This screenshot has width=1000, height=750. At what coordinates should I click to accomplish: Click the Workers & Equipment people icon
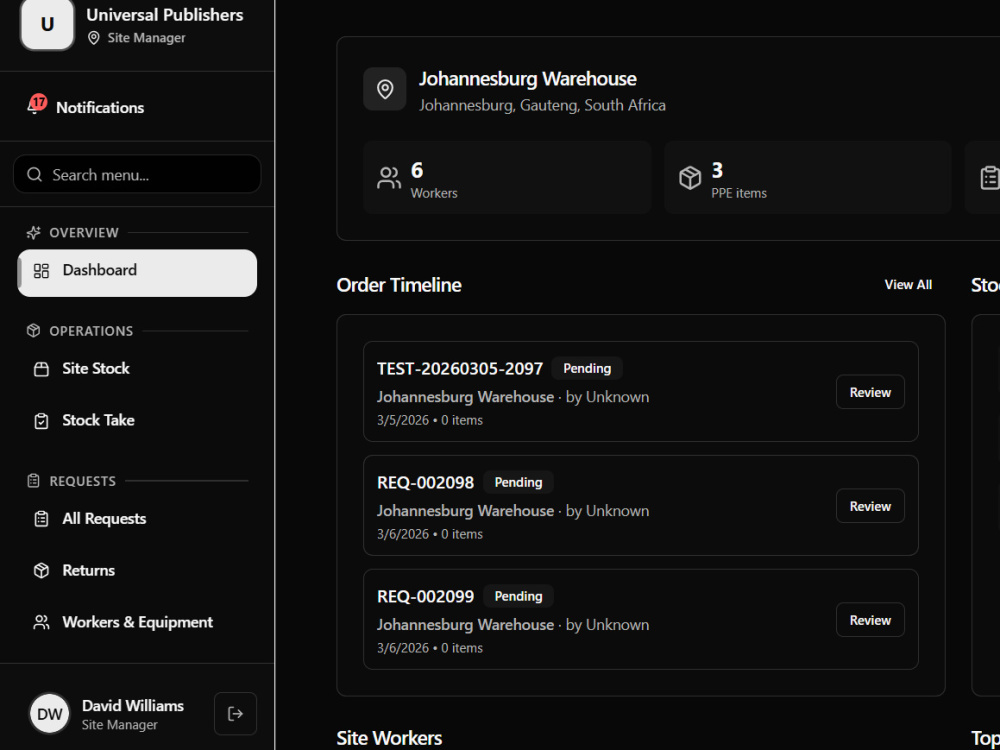[41, 622]
